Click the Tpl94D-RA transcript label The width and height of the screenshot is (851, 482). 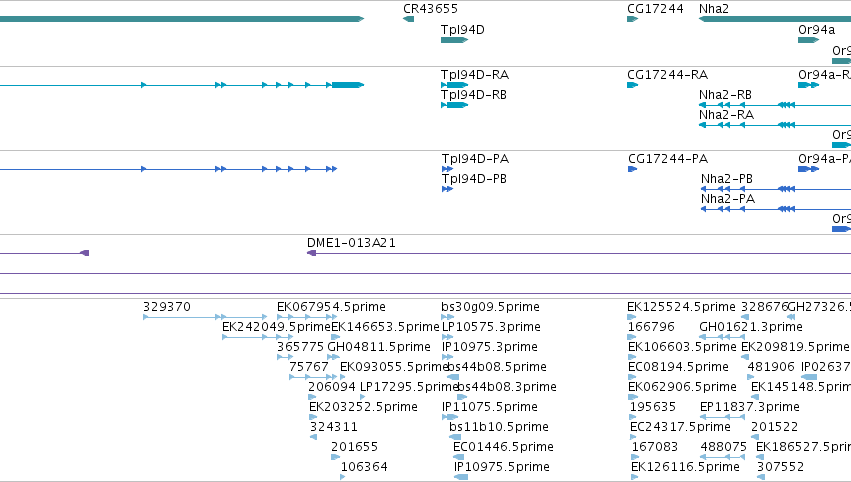pos(475,75)
